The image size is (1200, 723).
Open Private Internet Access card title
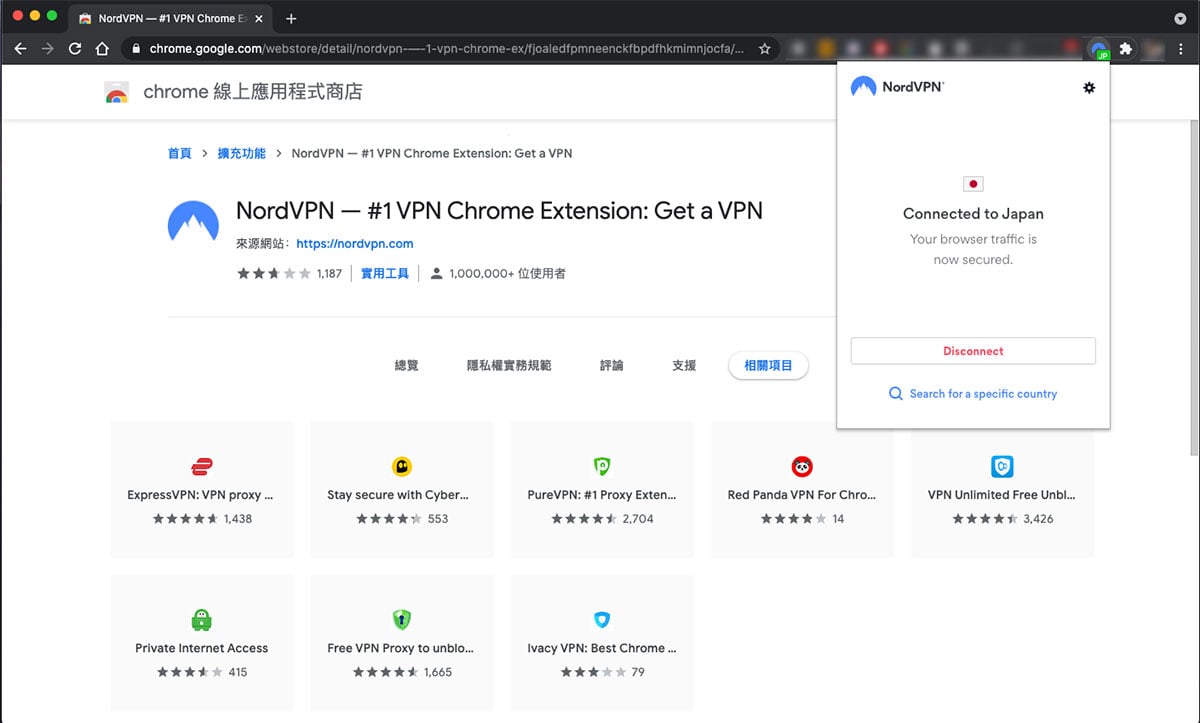pos(202,648)
